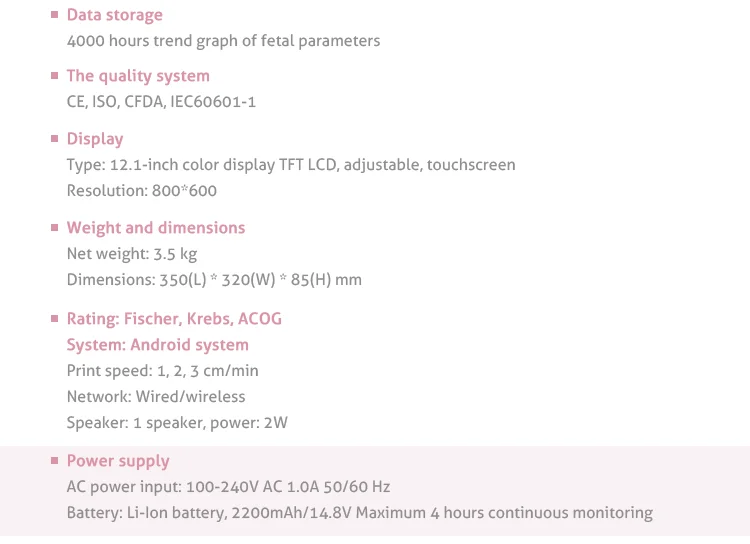The width and height of the screenshot is (750, 544).
Task: Select the CE, ISO, CFDA, IEC60601-1 text
Action: 161,102
